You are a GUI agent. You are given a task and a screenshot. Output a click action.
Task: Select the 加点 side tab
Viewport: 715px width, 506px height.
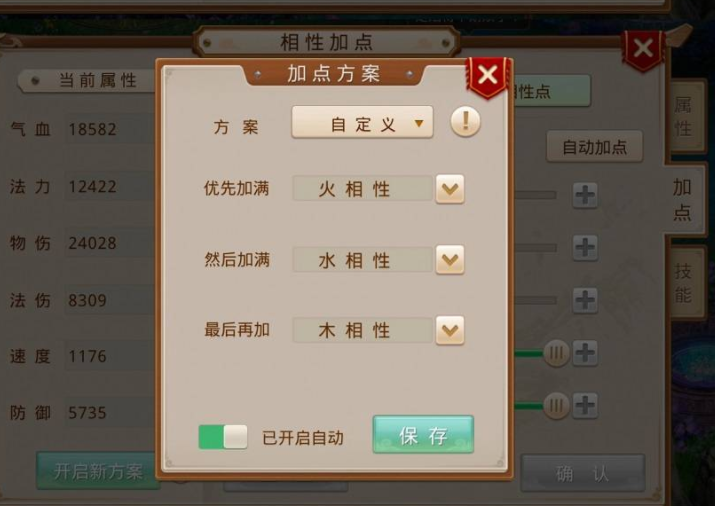(x=683, y=200)
